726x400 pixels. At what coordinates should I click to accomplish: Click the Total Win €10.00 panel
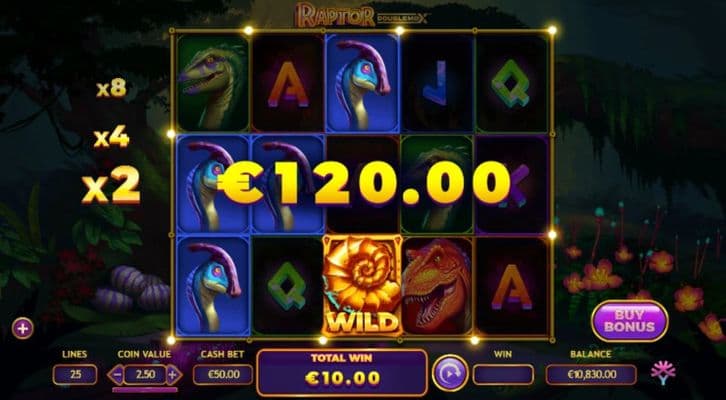pos(342,373)
